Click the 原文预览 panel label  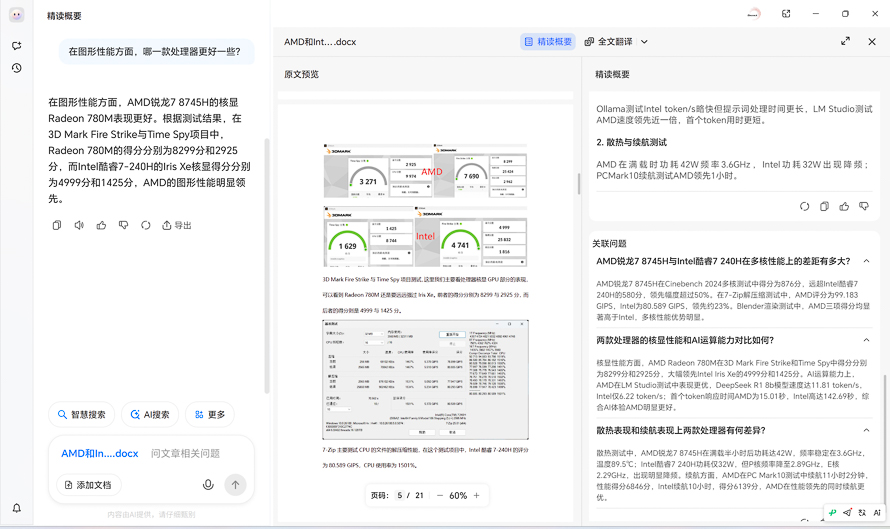point(301,74)
